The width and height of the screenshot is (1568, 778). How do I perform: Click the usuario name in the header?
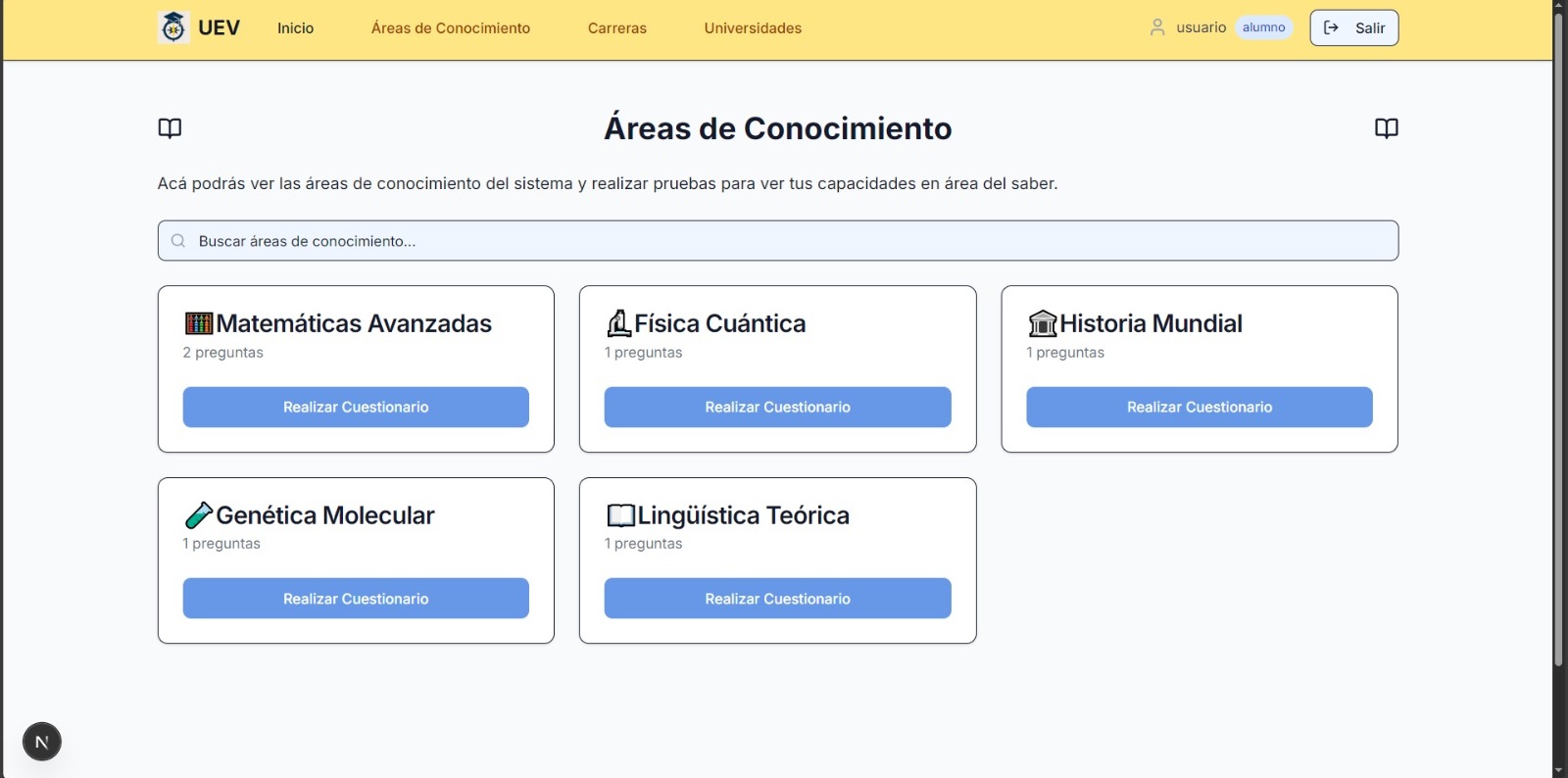click(1201, 27)
